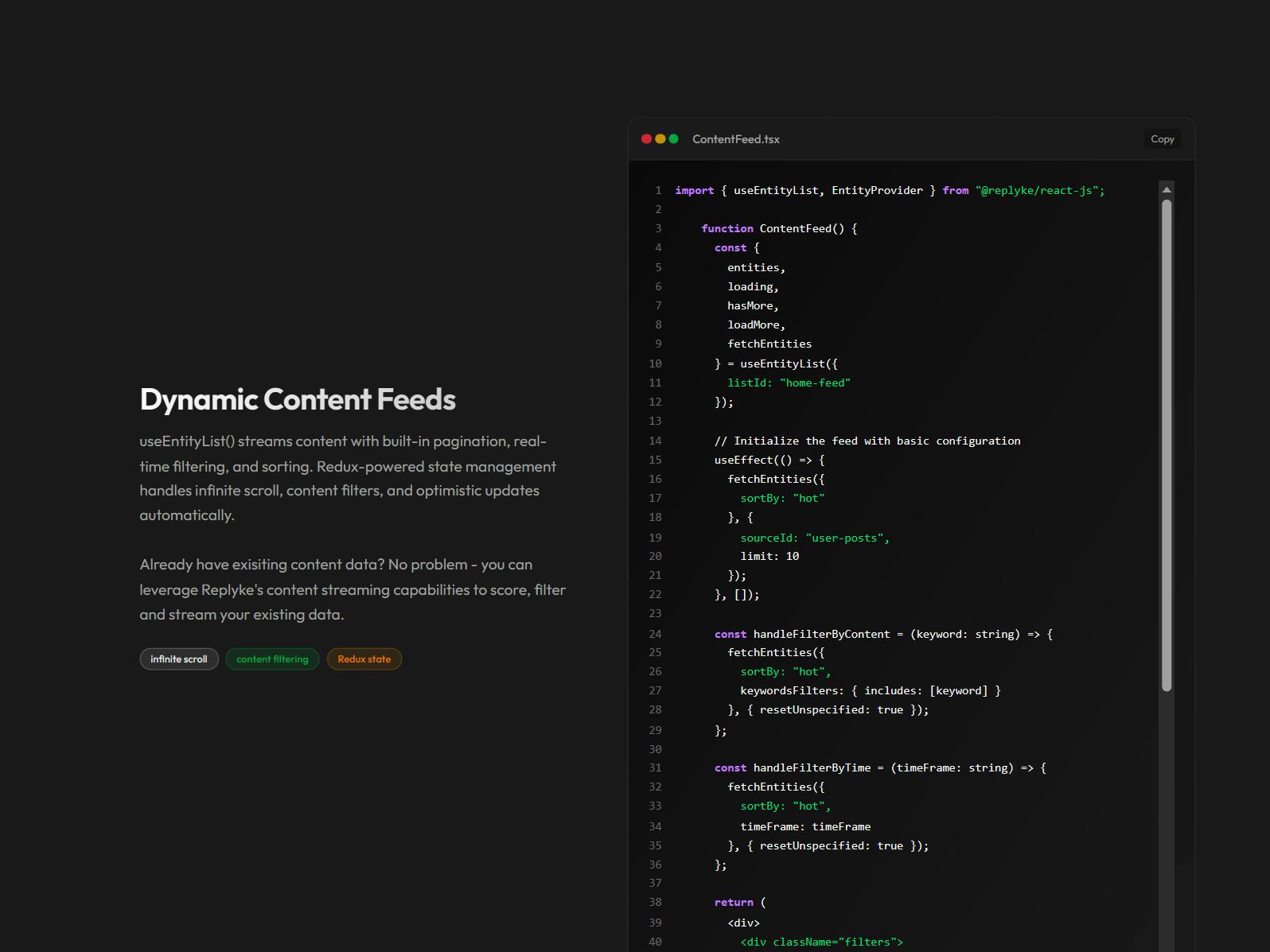Click the listId "home-feed" code line

click(789, 383)
